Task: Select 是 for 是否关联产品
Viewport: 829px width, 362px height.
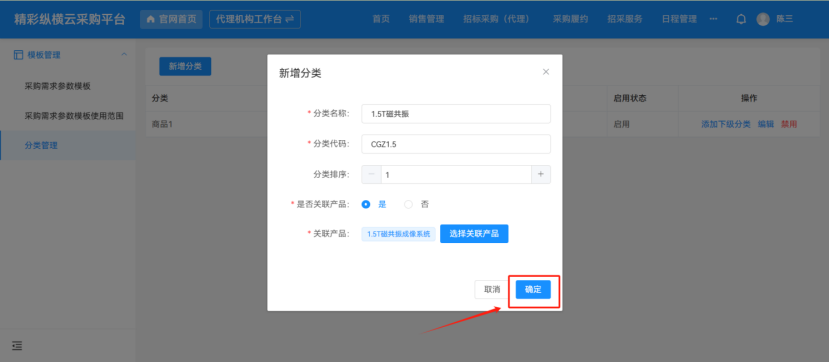Action: [x=366, y=205]
